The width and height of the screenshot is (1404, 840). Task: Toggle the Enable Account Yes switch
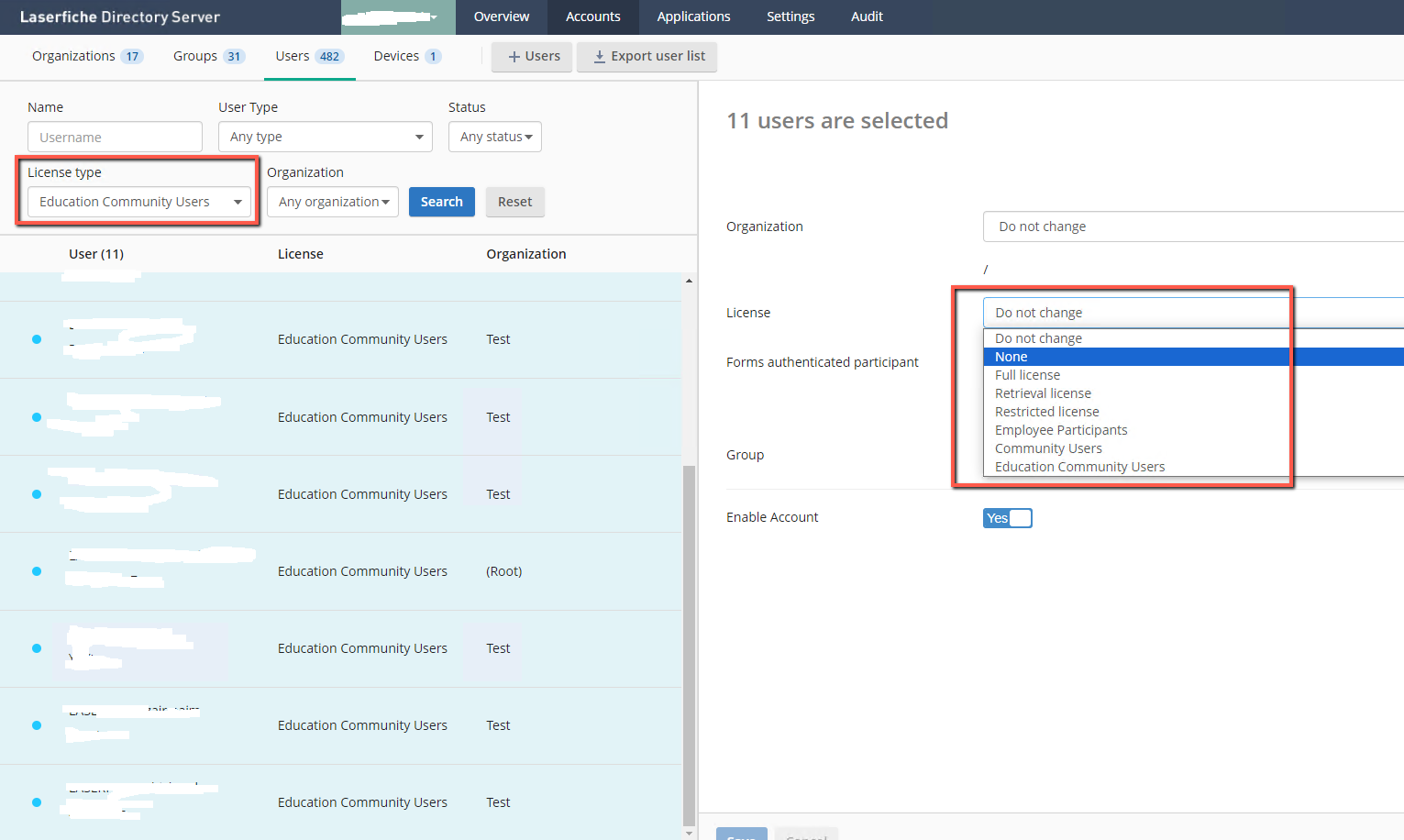click(x=1007, y=518)
